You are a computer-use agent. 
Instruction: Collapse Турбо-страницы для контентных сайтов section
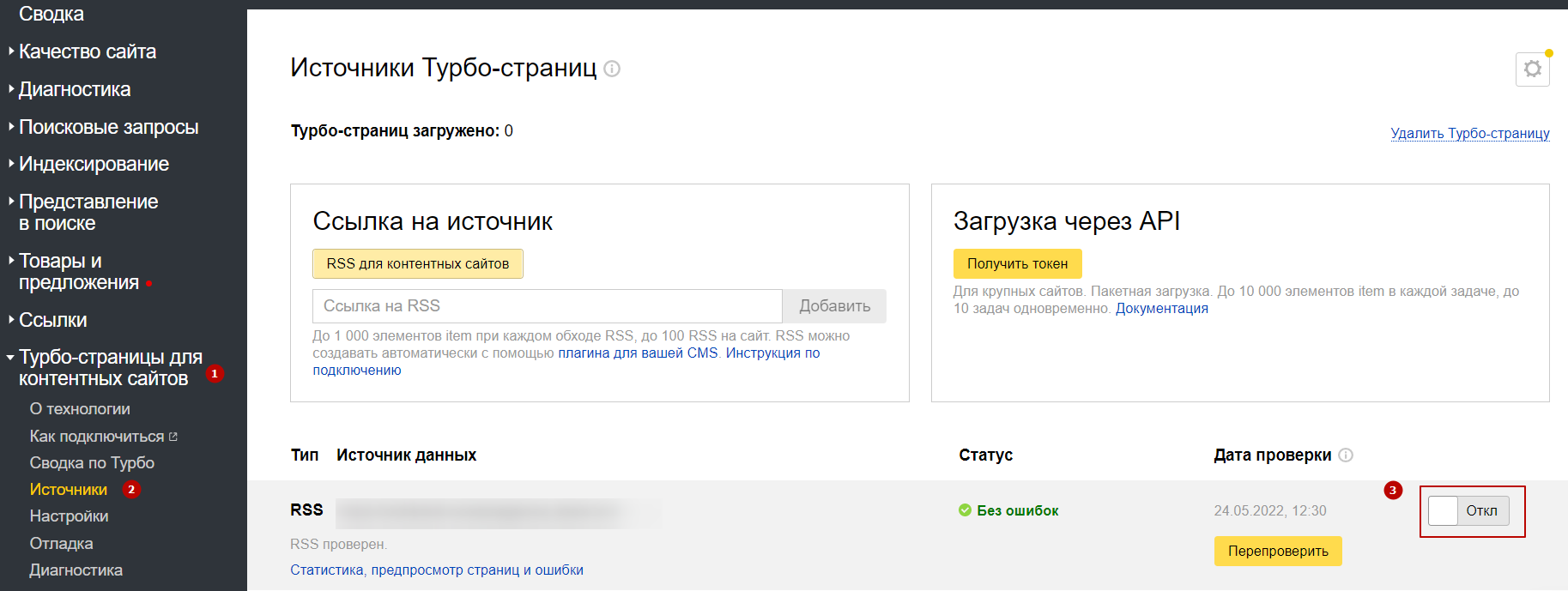pos(110,367)
